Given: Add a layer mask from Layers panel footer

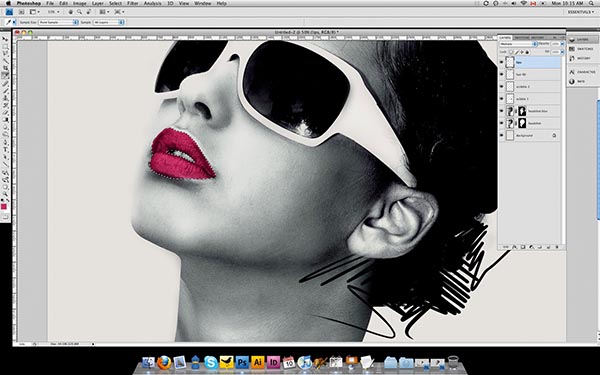Looking at the screenshot, I should click(x=523, y=247).
